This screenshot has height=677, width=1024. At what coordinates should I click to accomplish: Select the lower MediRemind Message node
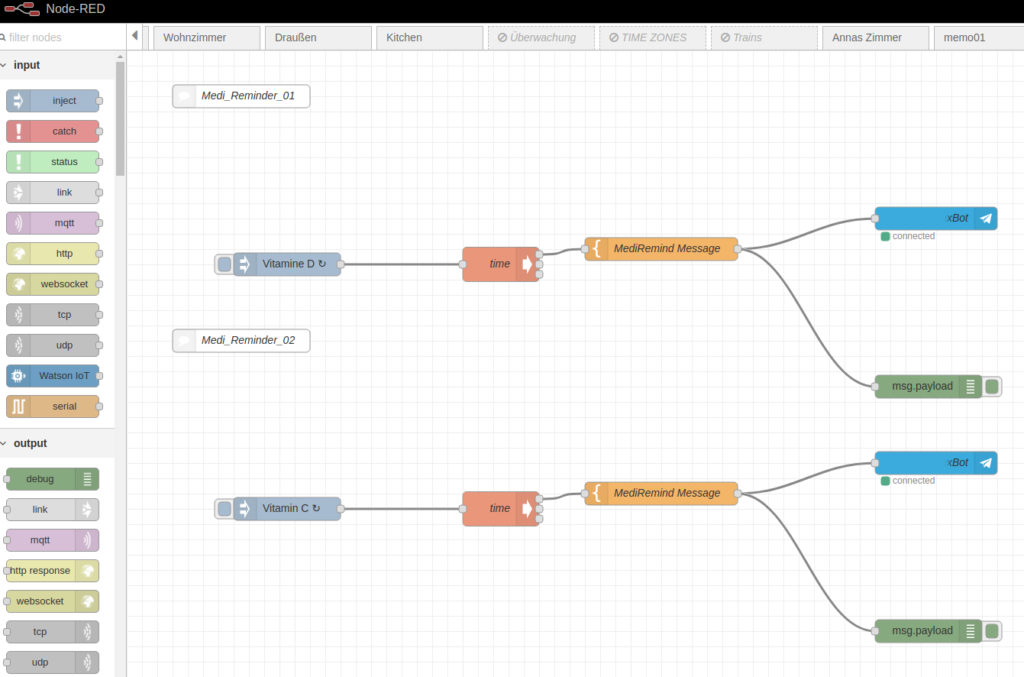coord(661,493)
